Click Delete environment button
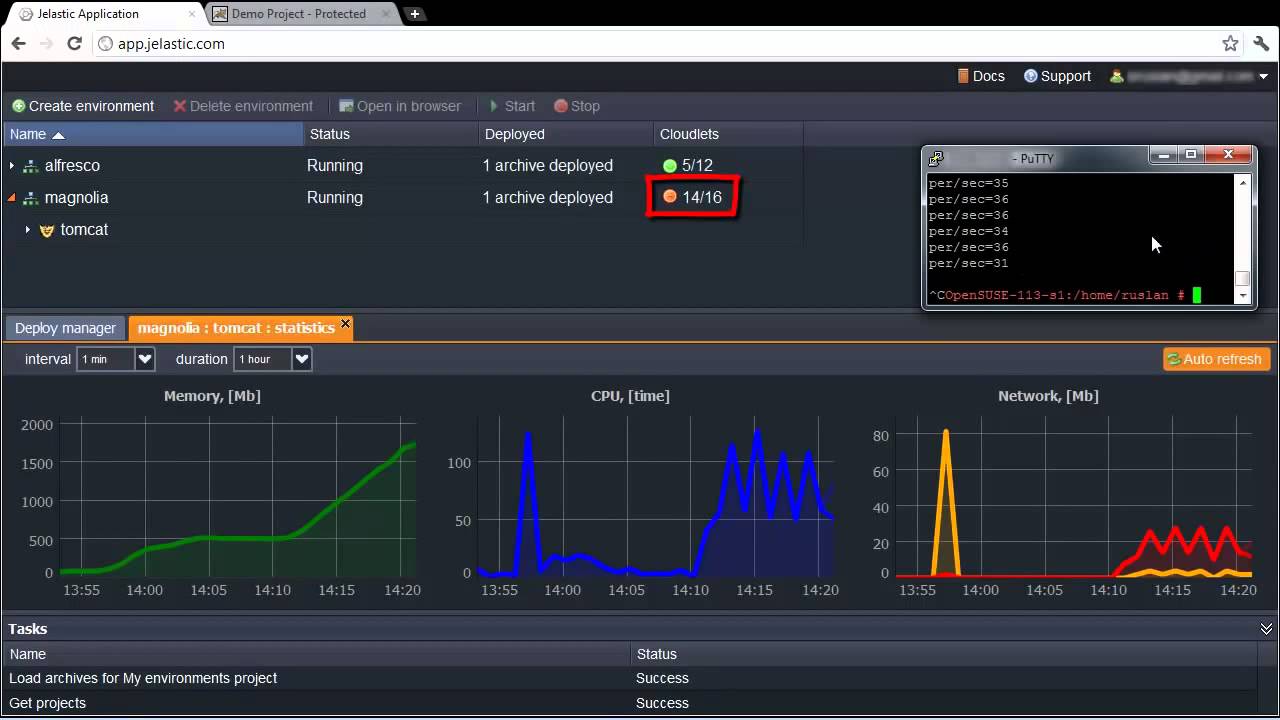This screenshot has height=720, width=1280. pyautogui.click(x=243, y=106)
